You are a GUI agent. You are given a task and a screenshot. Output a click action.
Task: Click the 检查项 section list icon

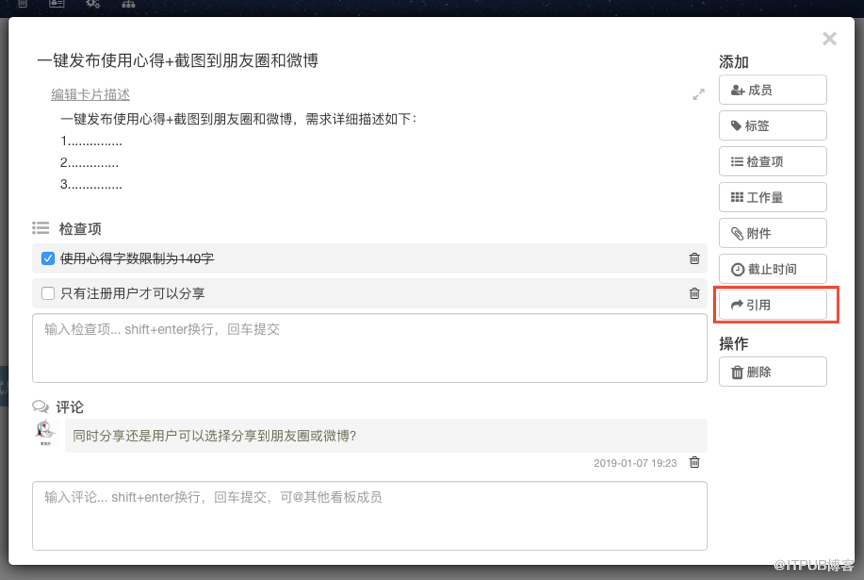point(41,228)
